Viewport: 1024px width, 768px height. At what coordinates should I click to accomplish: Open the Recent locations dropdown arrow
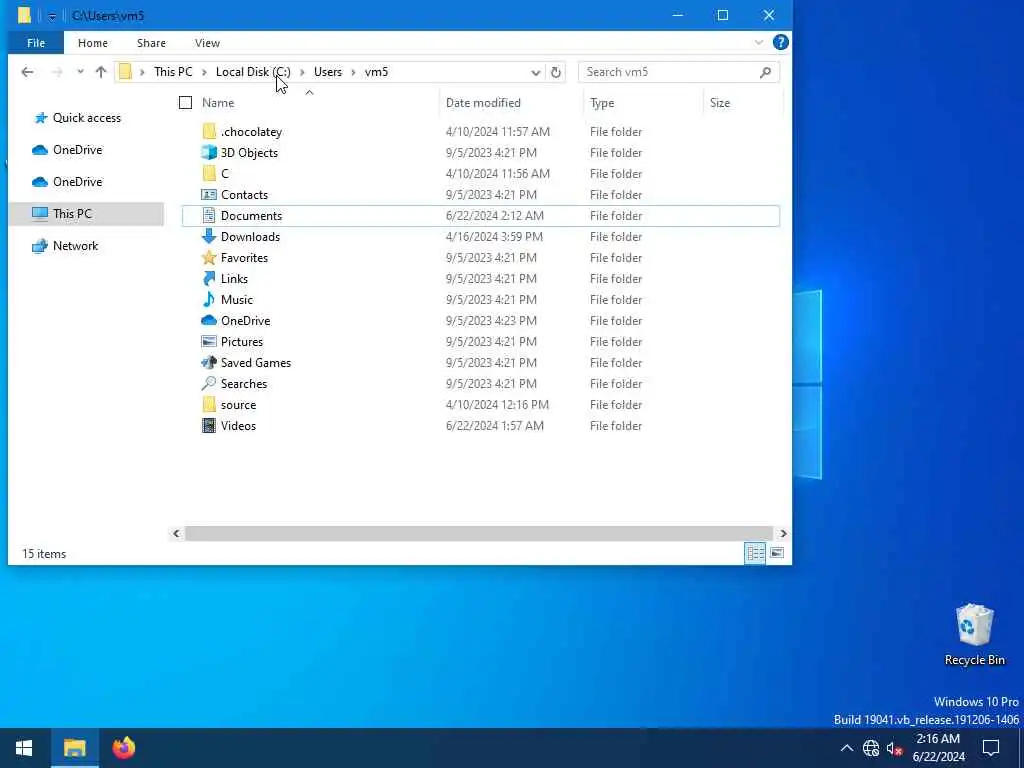80,72
